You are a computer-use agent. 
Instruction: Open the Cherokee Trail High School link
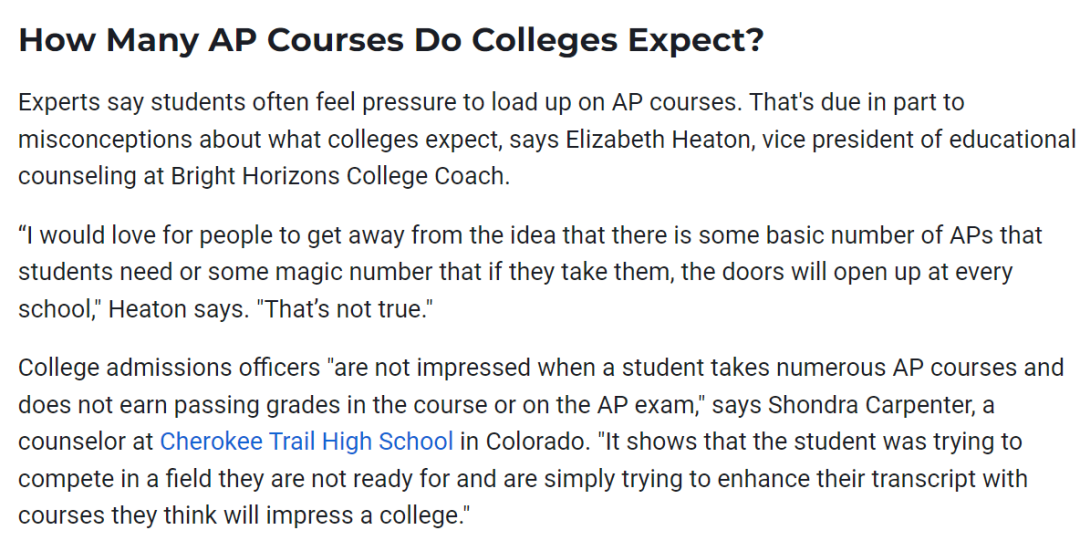[x=306, y=441]
